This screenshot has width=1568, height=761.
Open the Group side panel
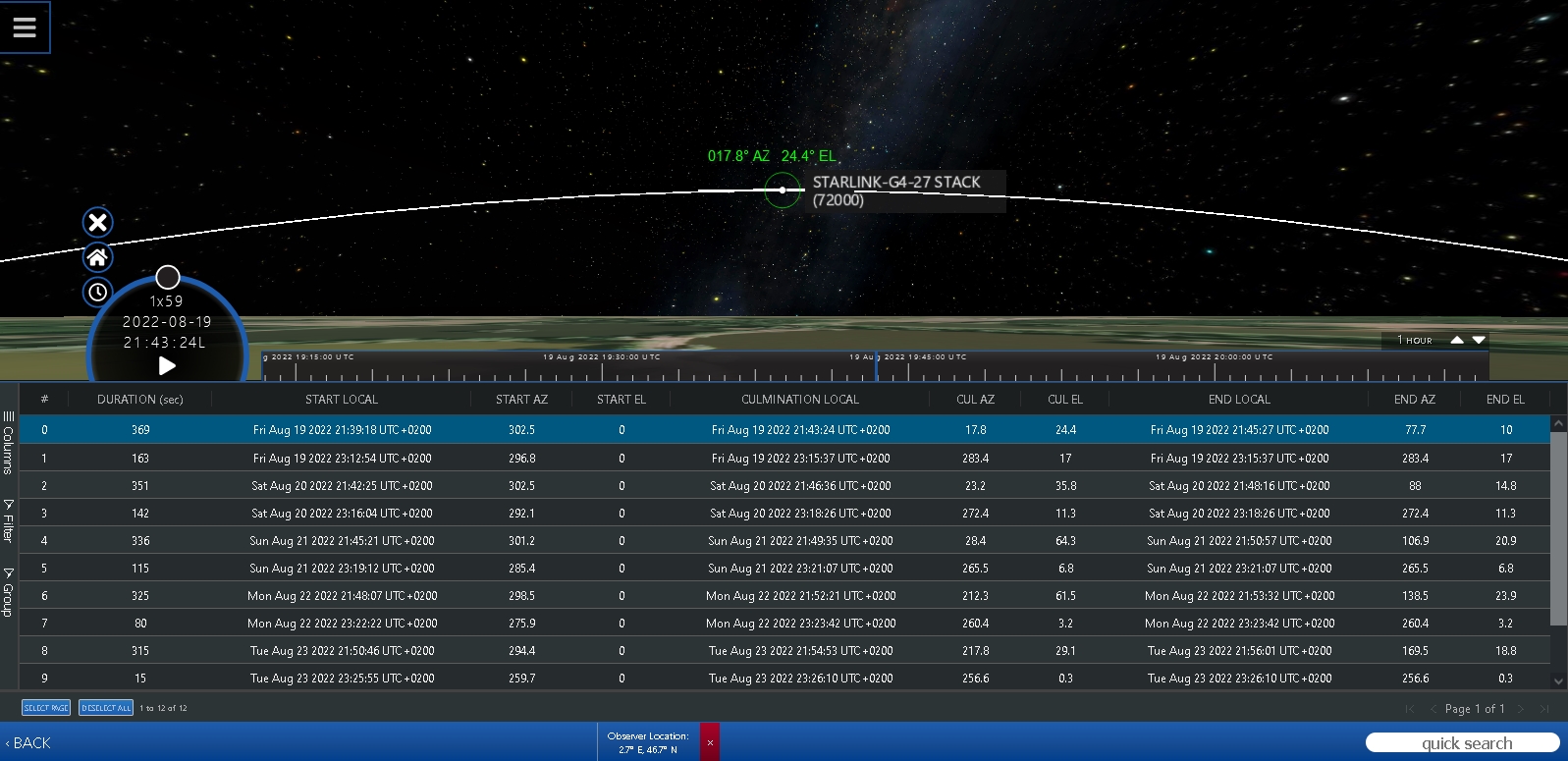8,591
